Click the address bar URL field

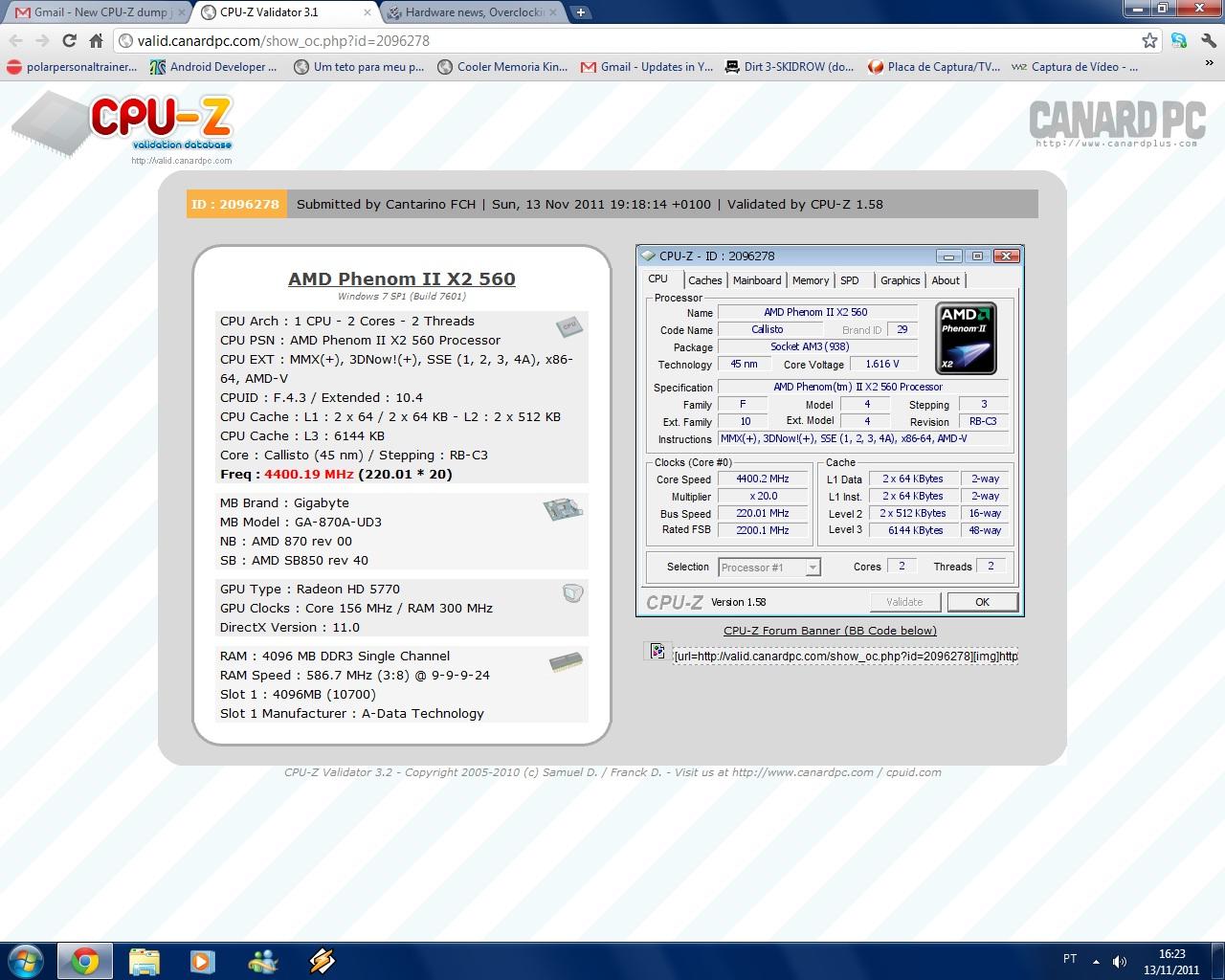point(627,41)
